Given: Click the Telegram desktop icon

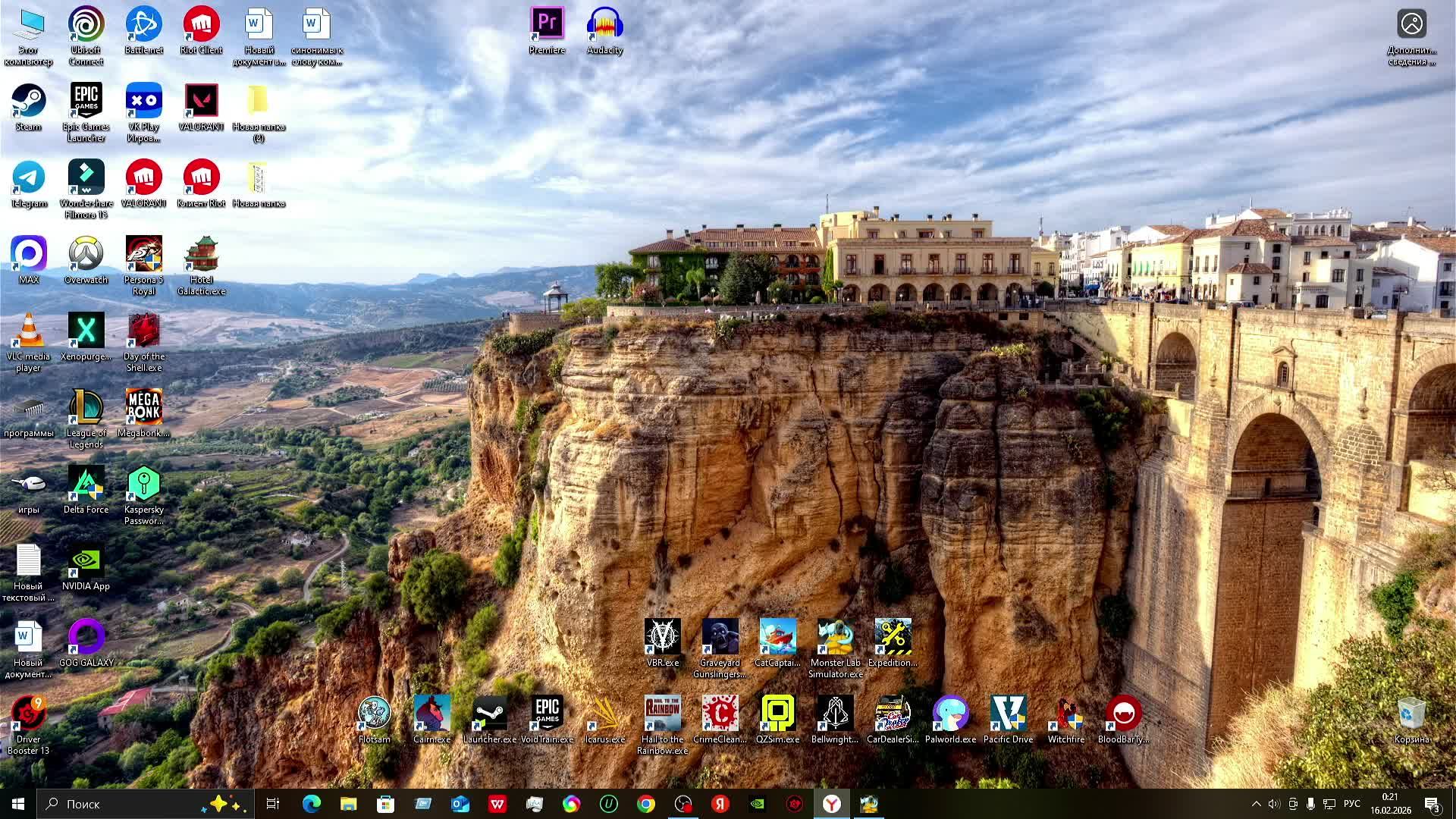Looking at the screenshot, I should click(29, 178).
